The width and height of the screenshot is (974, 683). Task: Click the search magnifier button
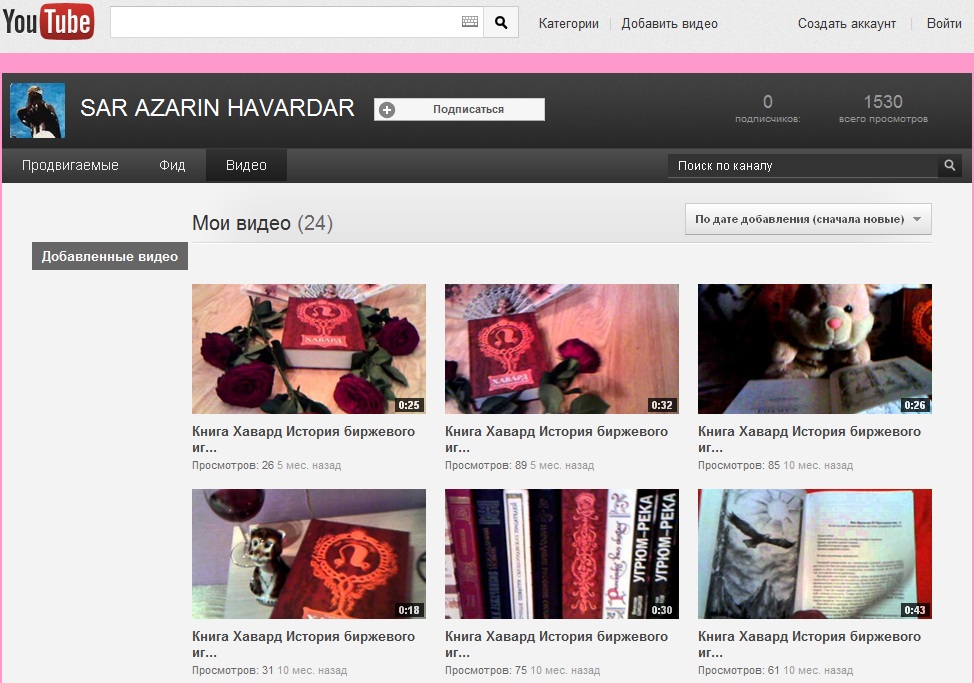click(501, 20)
